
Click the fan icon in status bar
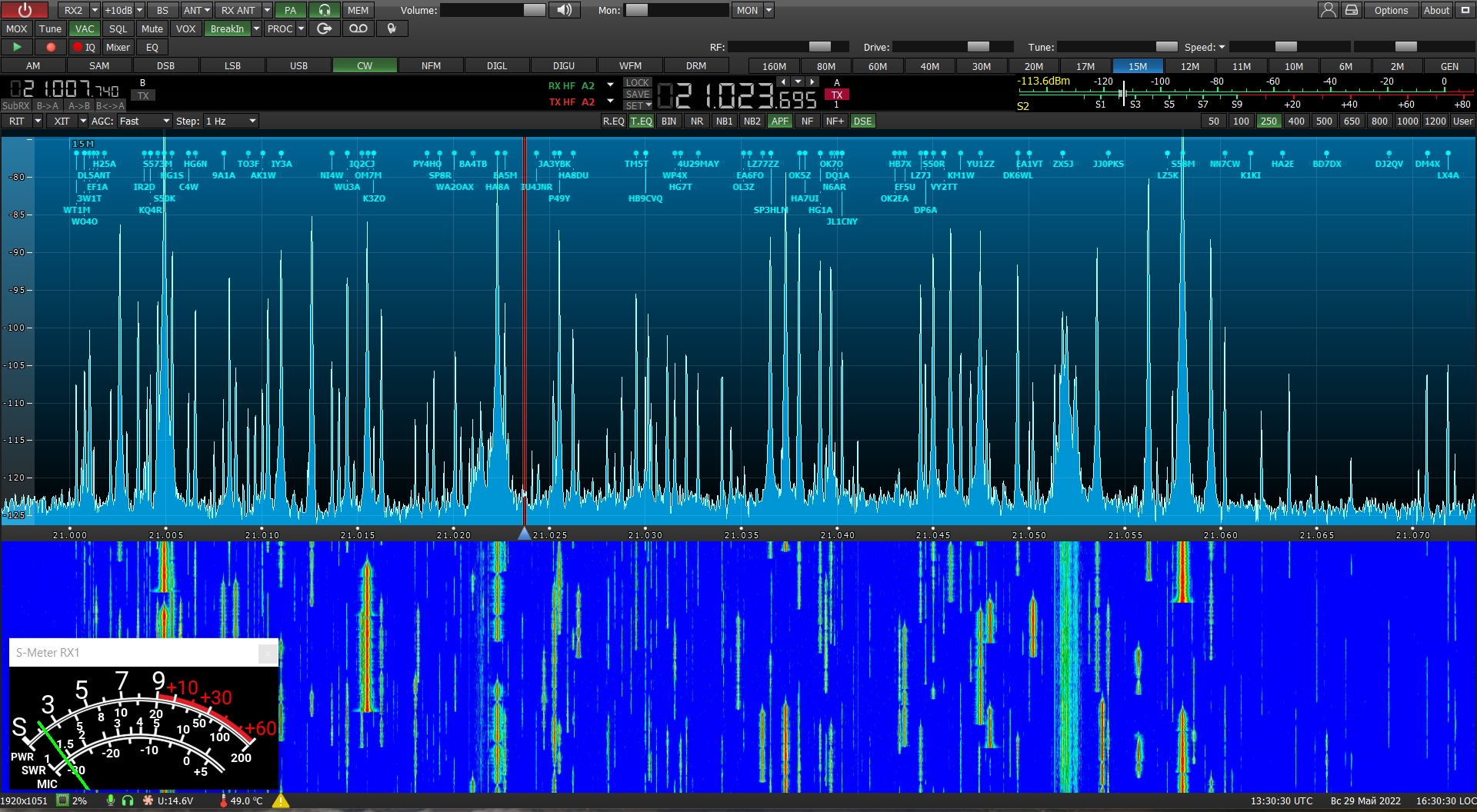coord(148,800)
